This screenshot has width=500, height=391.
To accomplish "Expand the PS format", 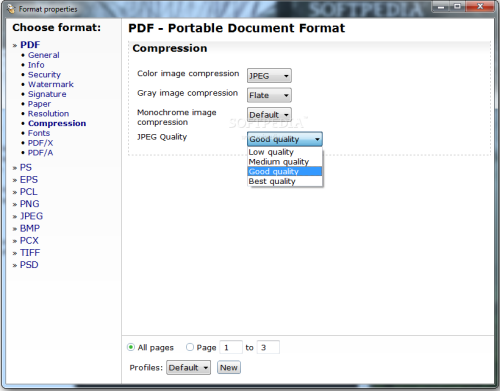I will click(26, 167).
